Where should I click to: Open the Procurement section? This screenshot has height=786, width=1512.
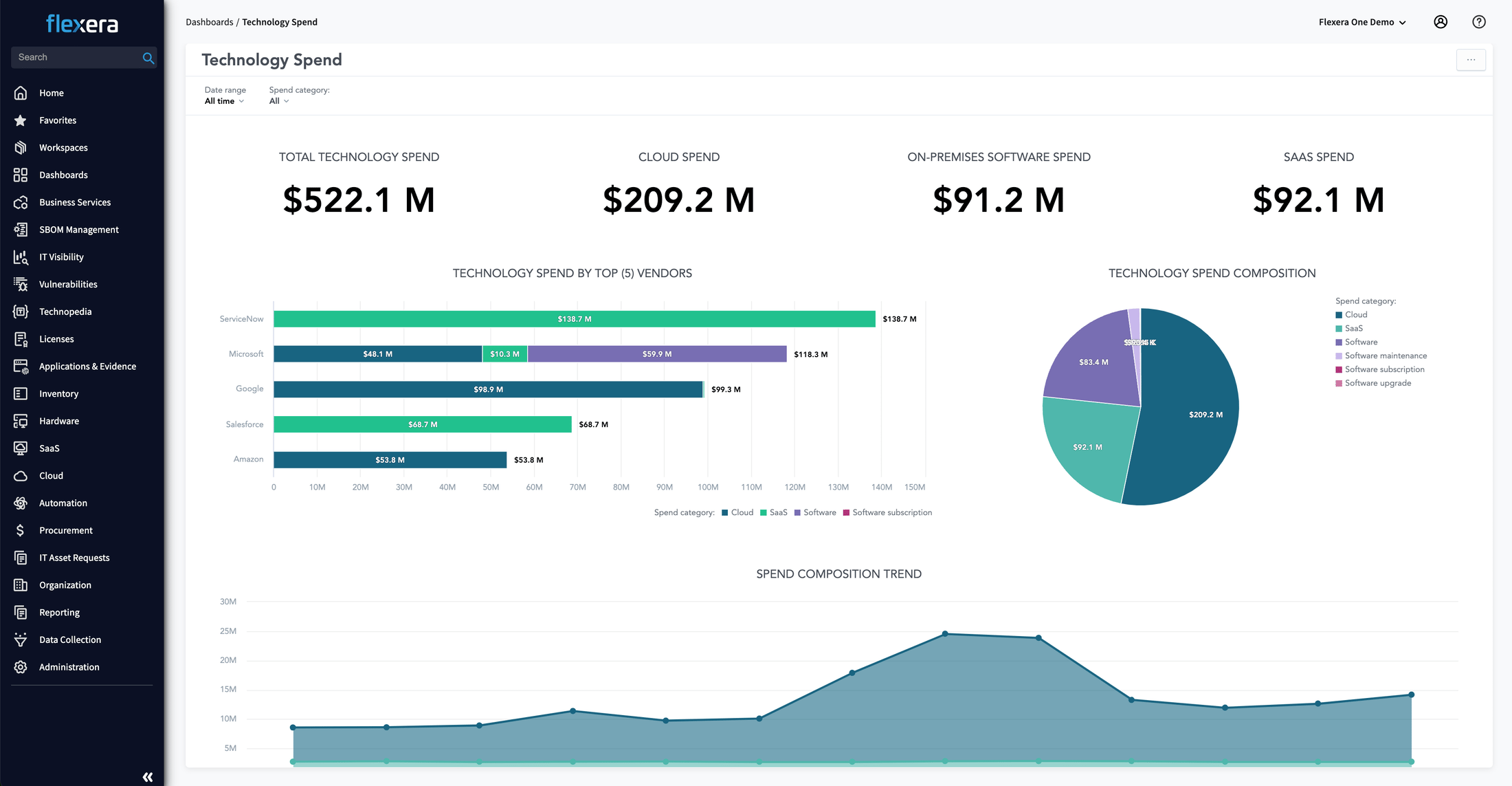[66, 530]
